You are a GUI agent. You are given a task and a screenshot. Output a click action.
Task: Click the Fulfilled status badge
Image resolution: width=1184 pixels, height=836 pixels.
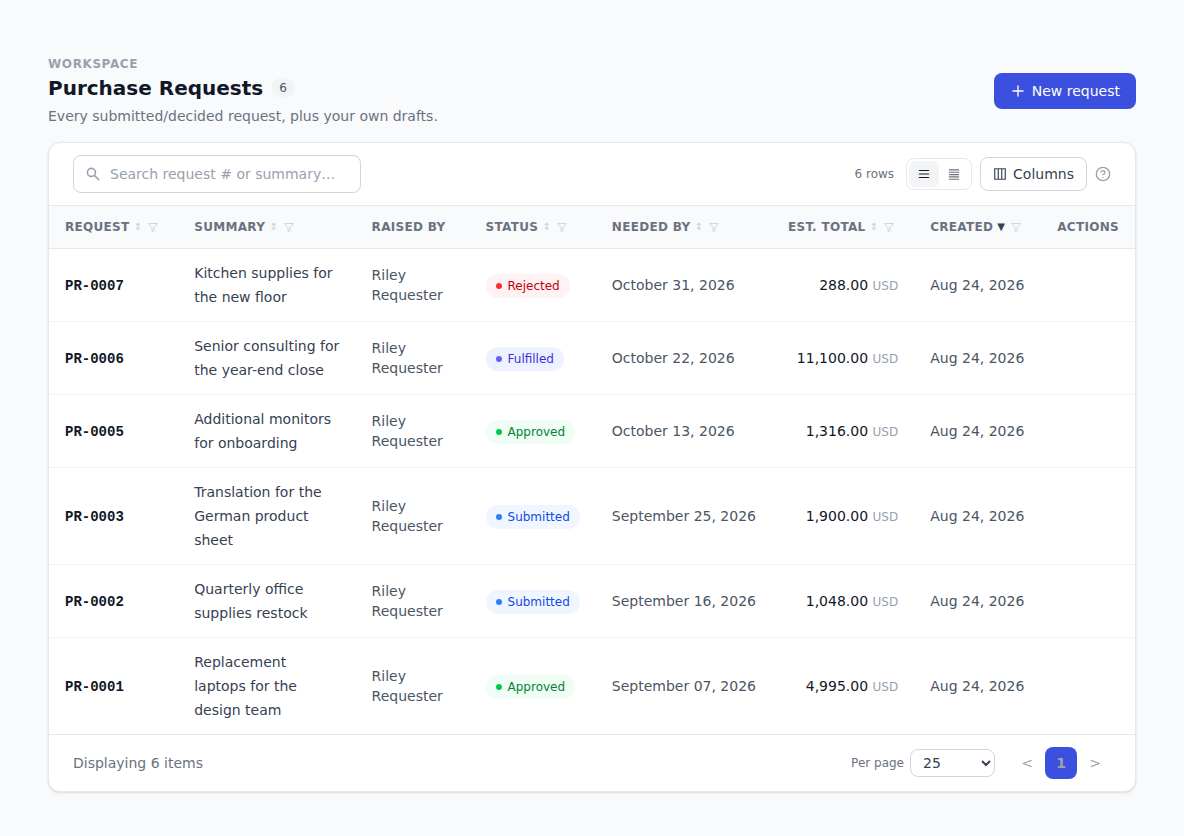[x=525, y=359]
